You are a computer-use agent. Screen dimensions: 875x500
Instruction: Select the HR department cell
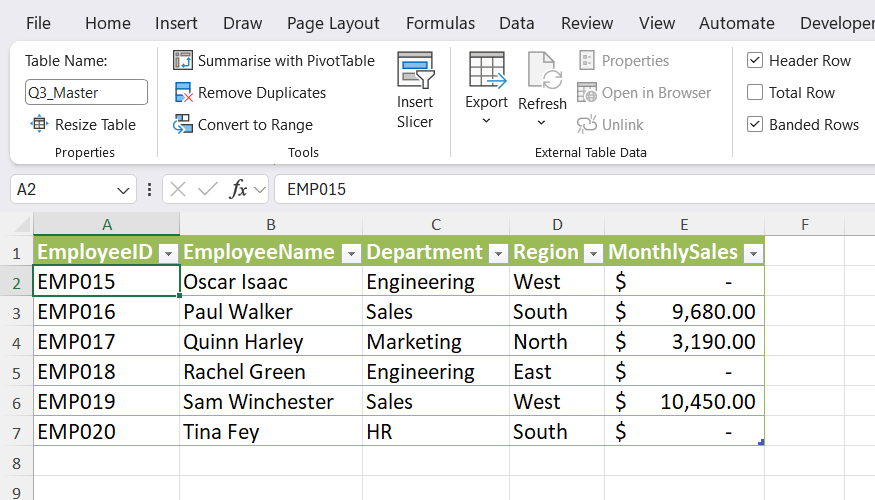[436, 432]
